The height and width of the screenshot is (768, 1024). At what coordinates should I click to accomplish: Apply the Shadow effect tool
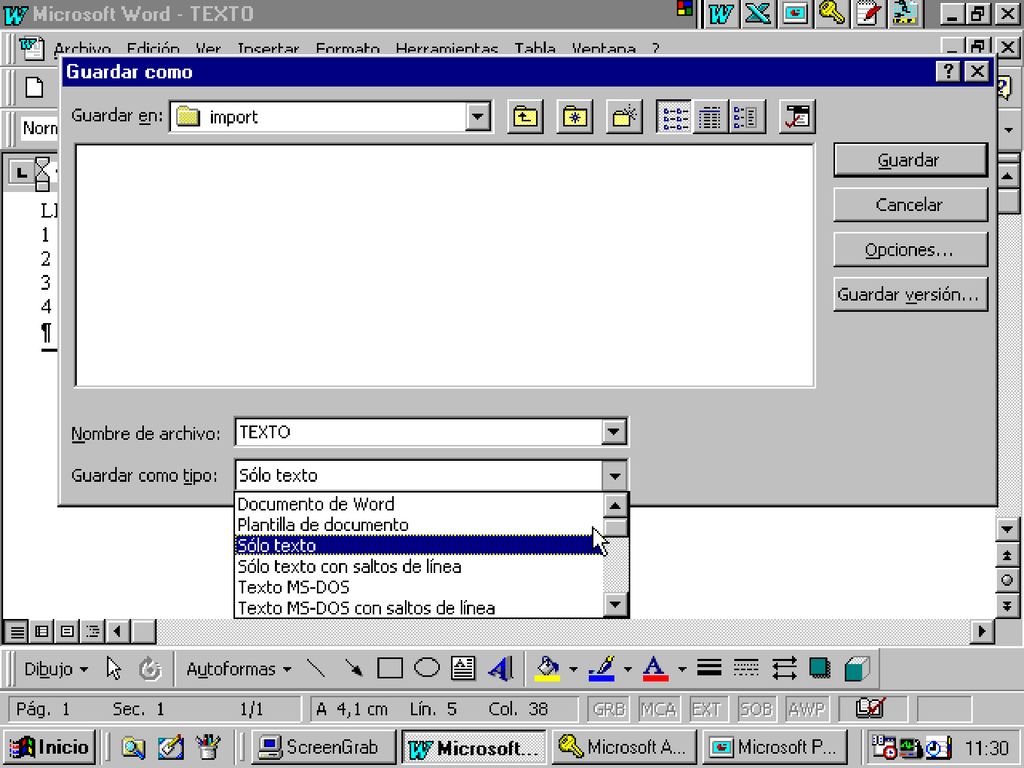point(820,669)
